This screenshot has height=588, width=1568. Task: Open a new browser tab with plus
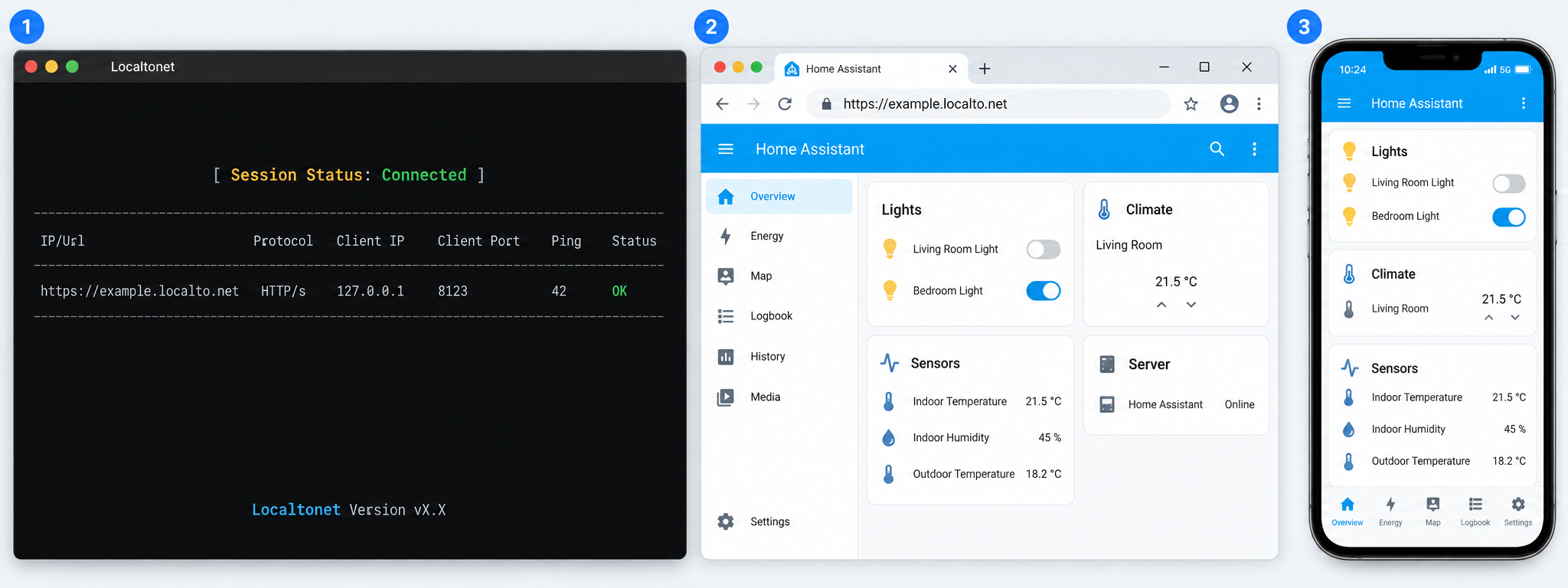(x=985, y=69)
